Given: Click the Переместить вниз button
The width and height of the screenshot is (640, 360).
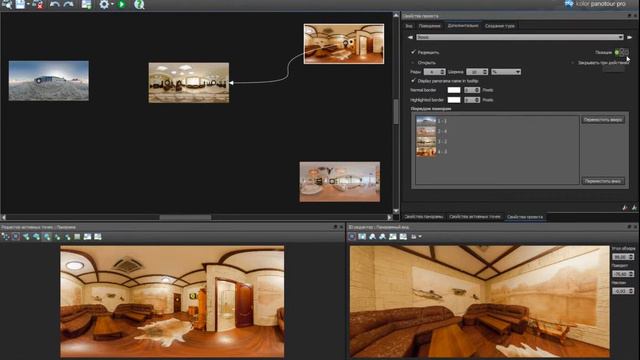Looking at the screenshot, I should coord(603,181).
